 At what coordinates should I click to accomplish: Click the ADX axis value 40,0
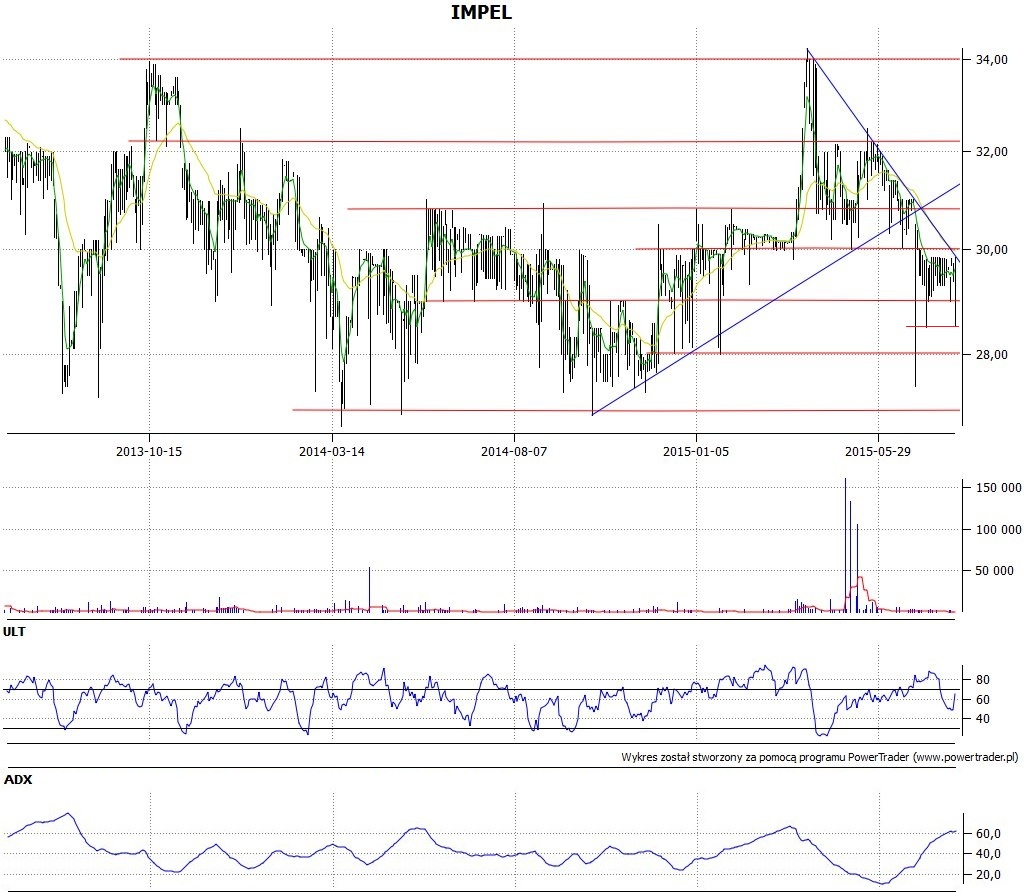click(988, 854)
